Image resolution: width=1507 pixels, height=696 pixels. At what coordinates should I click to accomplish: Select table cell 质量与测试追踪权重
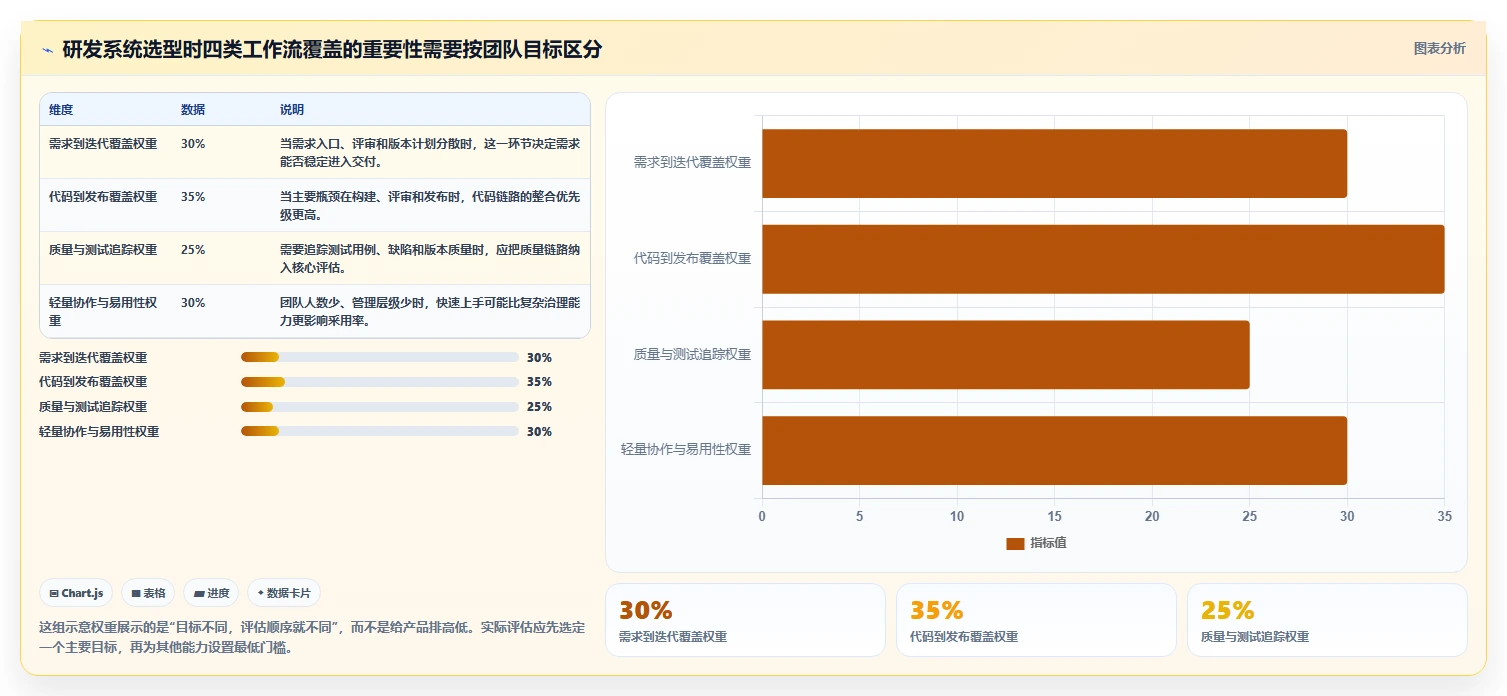(103, 250)
